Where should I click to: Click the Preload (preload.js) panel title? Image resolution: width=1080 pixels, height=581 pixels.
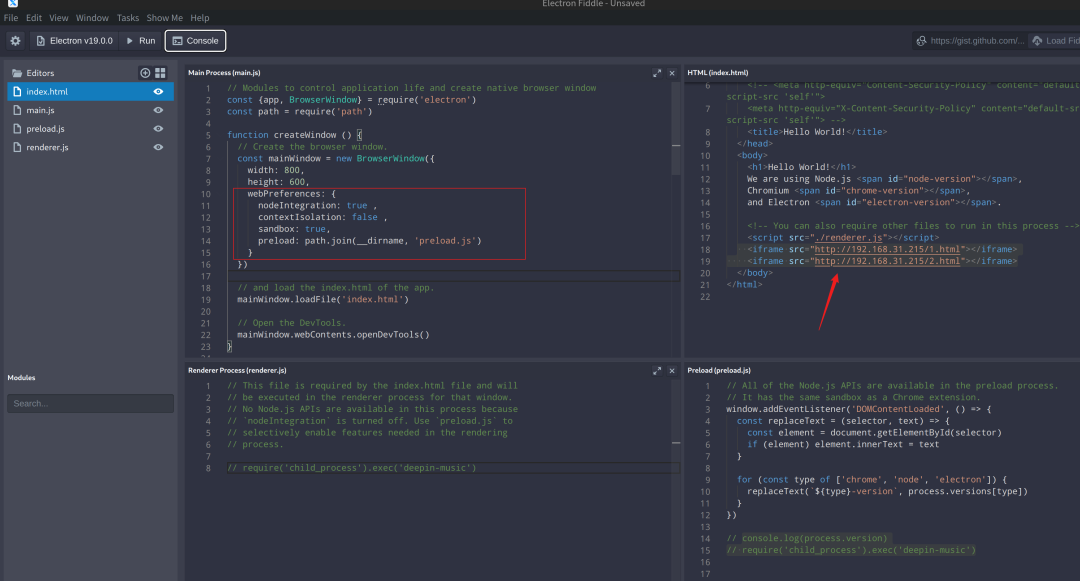pyautogui.click(x=719, y=370)
